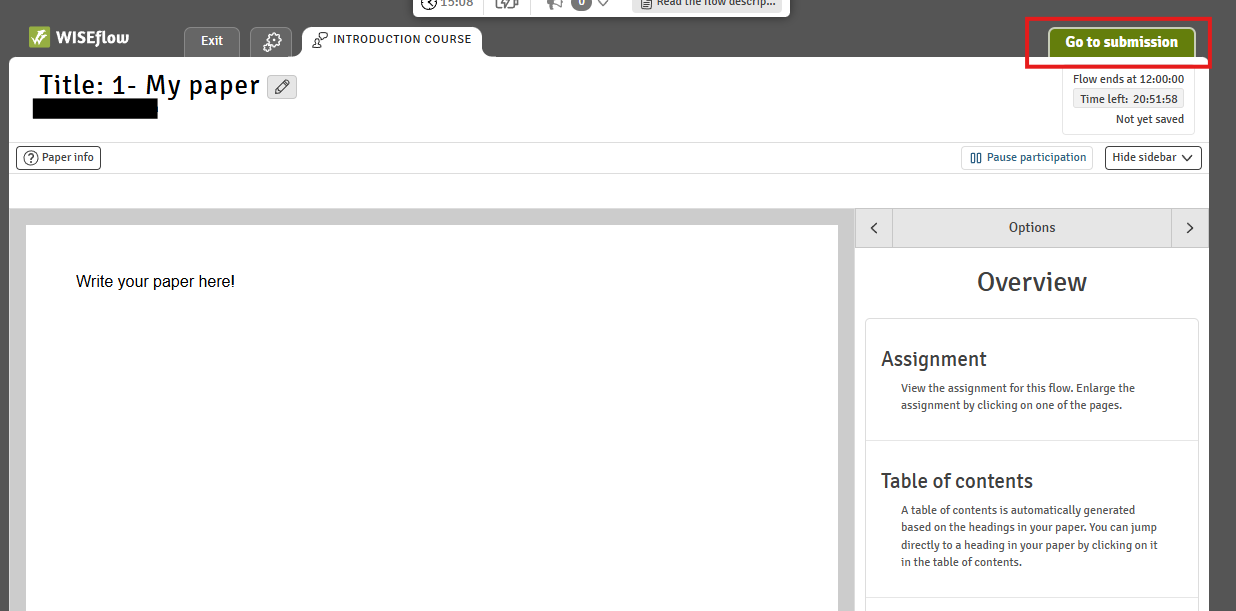Screen dimensions: 1236x611
Task: Open the settings gear tab
Action: point(272,41)
